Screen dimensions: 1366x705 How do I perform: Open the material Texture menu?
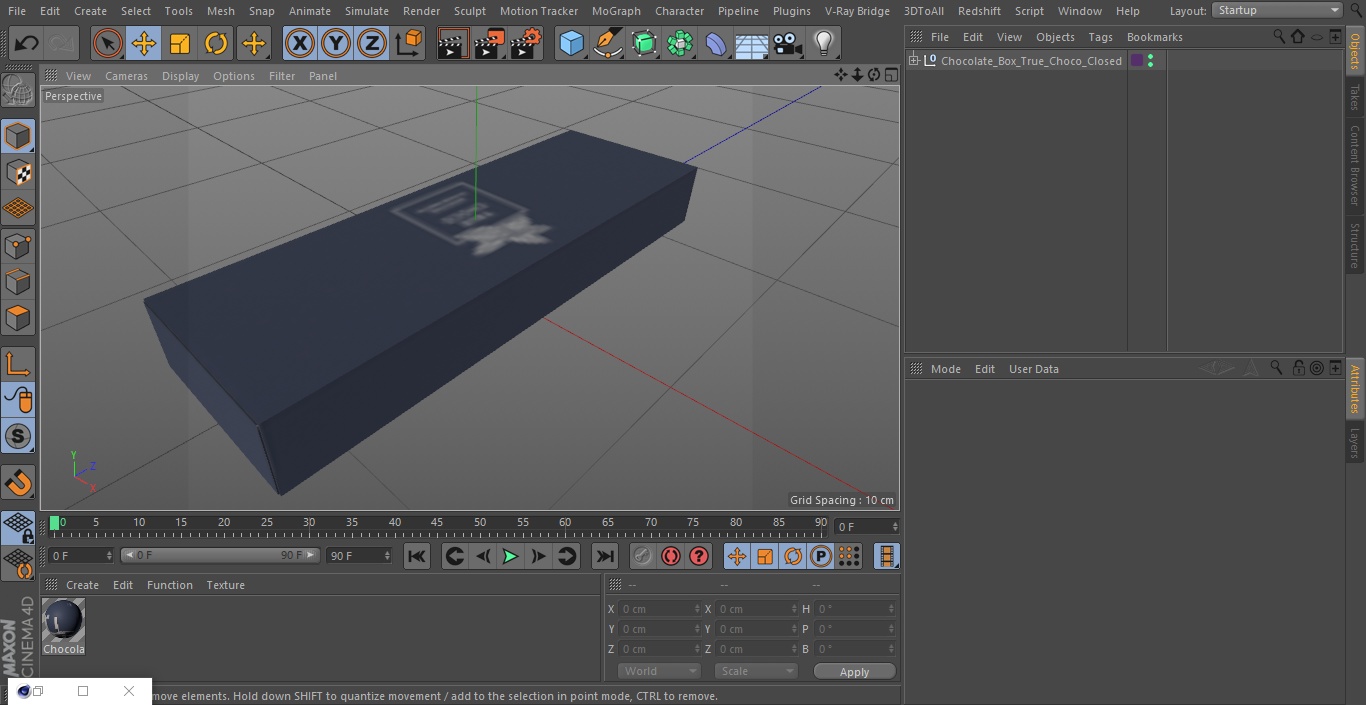225,585
